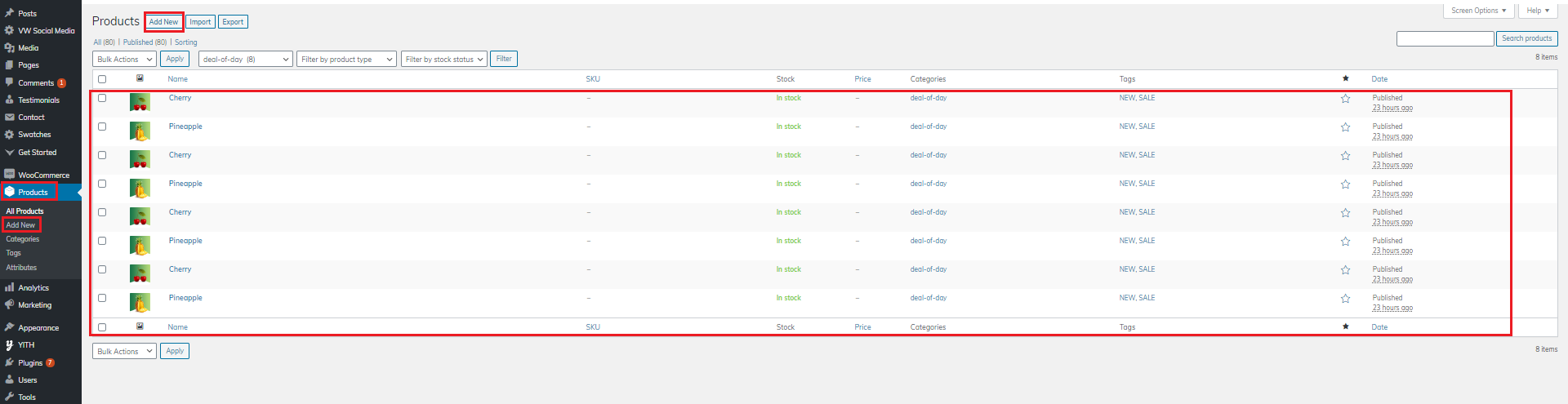Open the Filter by product type dropdown
The height and width of the screenshot is (404, 1568).
click(346, 59)
